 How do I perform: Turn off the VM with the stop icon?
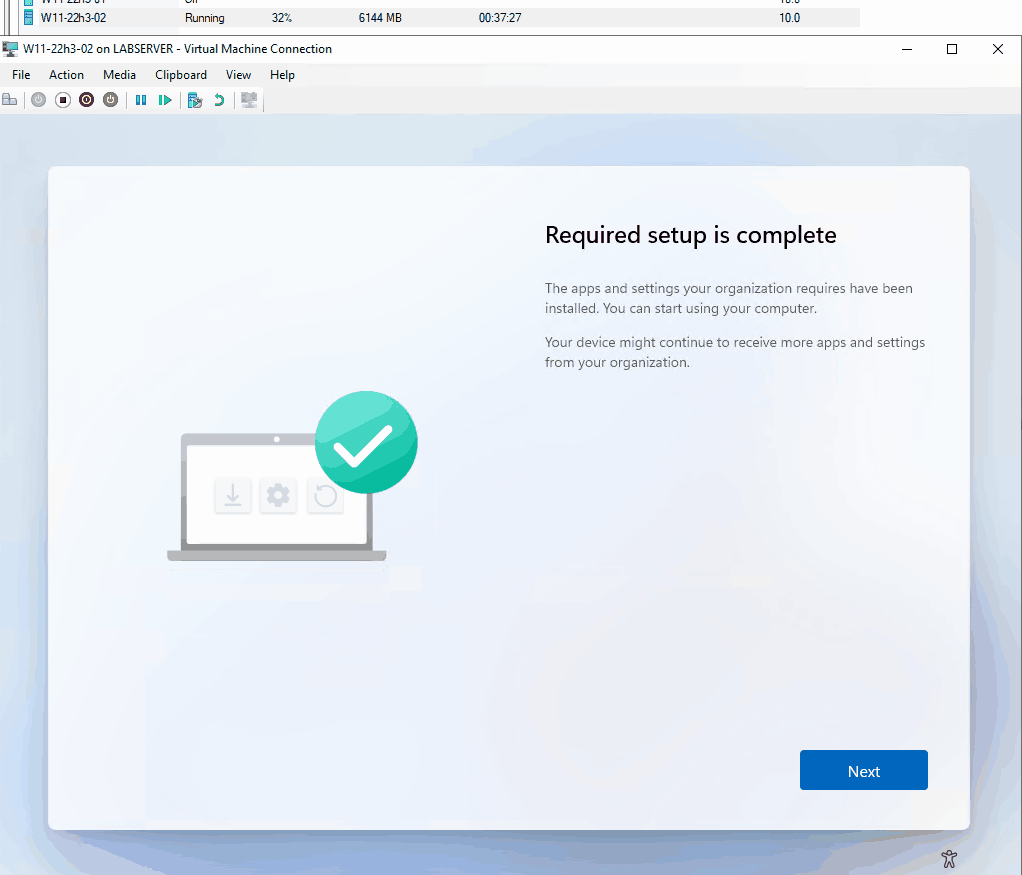point(63,100)
